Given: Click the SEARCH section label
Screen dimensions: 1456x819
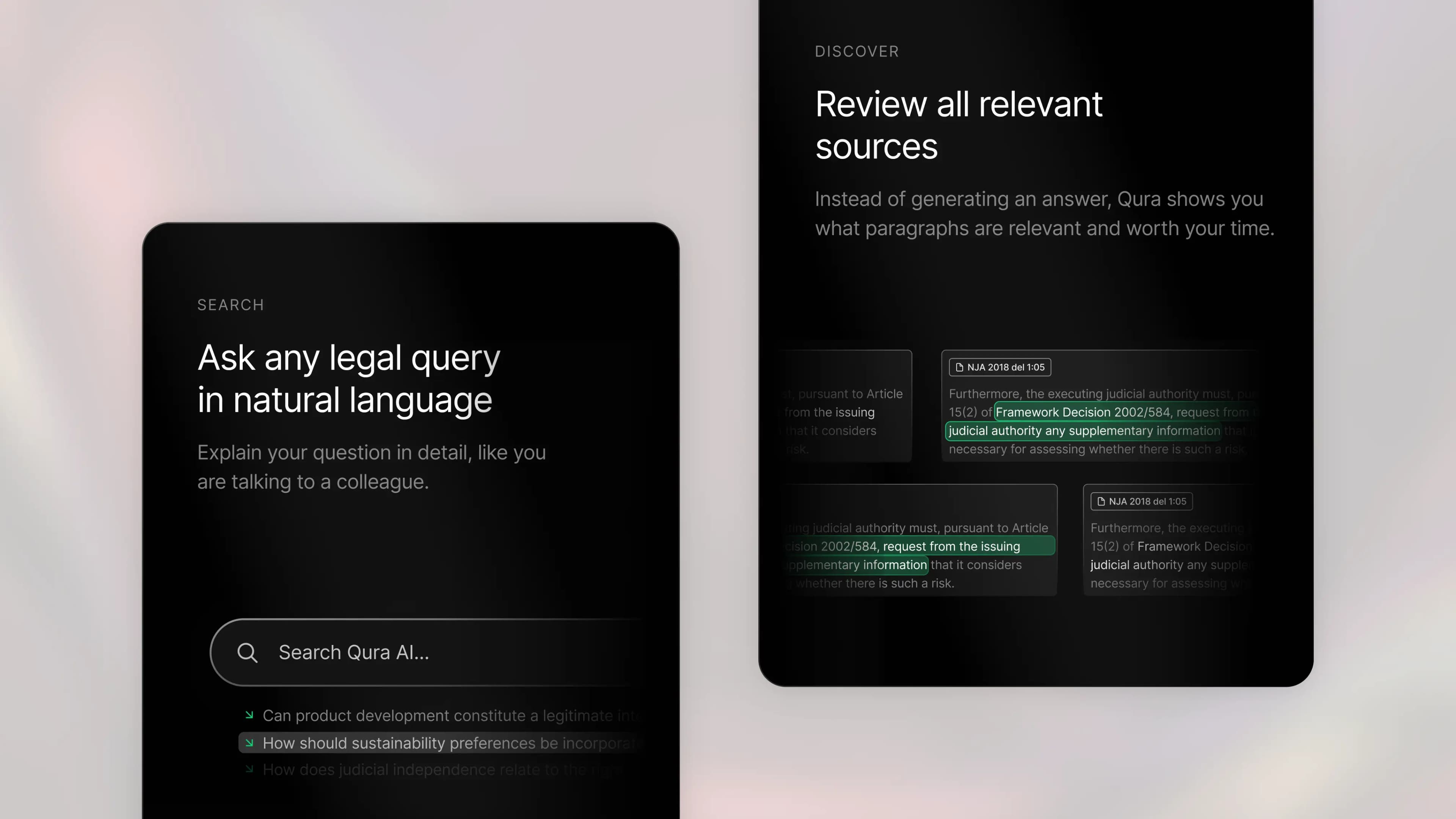Looking at the screenshot, I should coord(231,305).
